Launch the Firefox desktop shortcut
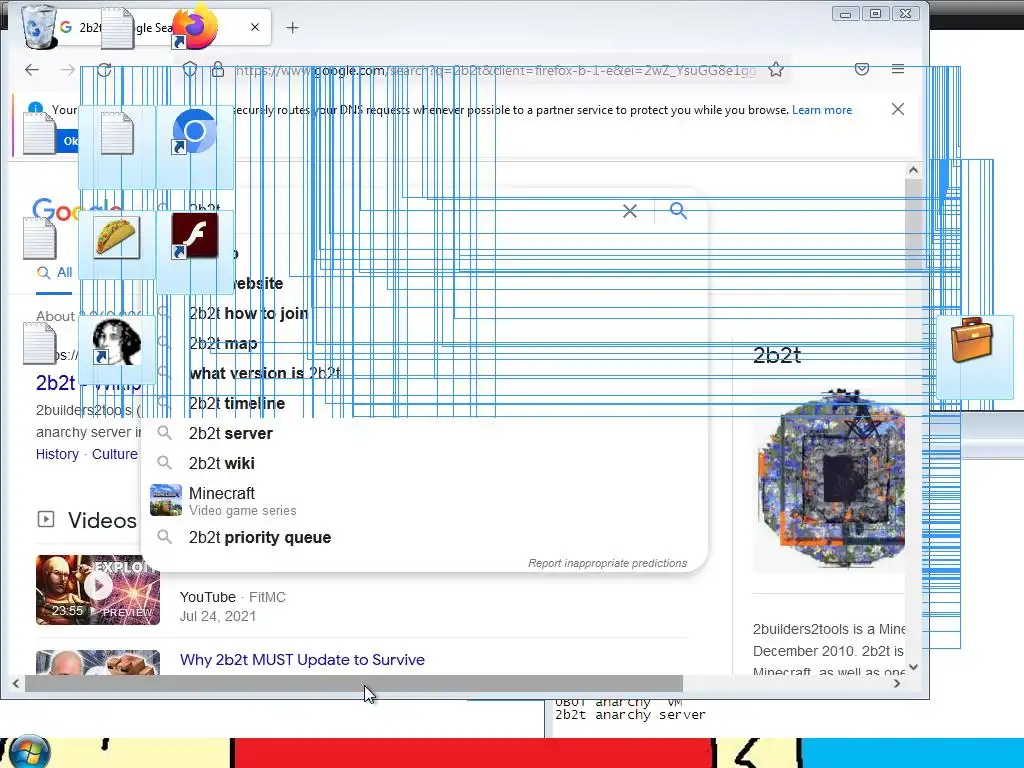Screen dimensions: 1024x768 coord(195,26)
